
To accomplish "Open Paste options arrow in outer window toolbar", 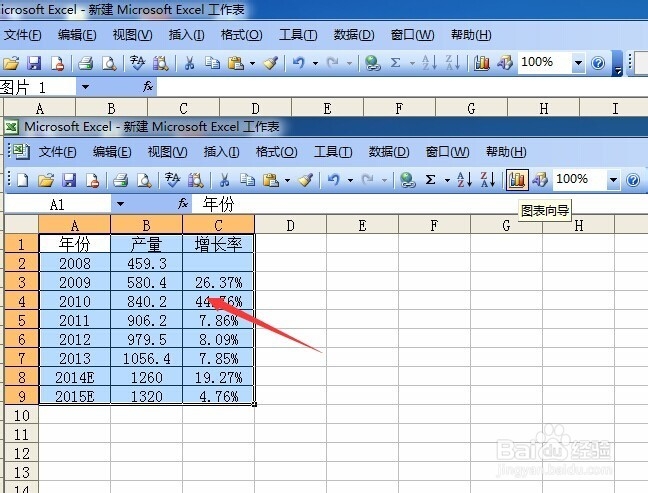I will point(253,63).
